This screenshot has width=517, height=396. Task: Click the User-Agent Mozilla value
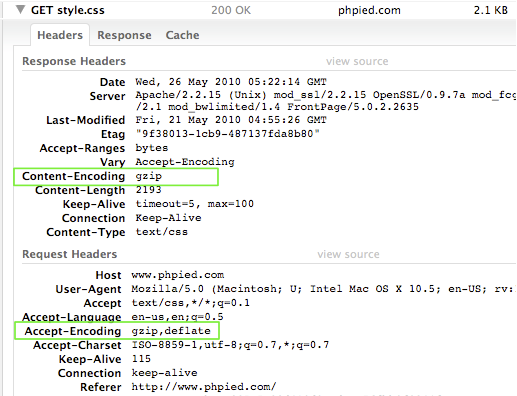click(323, 289)
